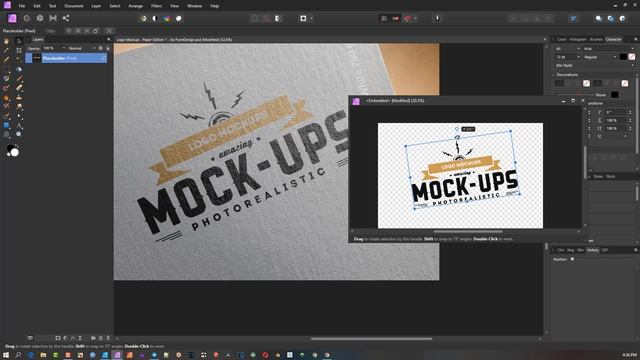This screenshot has width=640, height=360.
Task: Open the Arial font family dropdown
Action: (x=609, y=49)
